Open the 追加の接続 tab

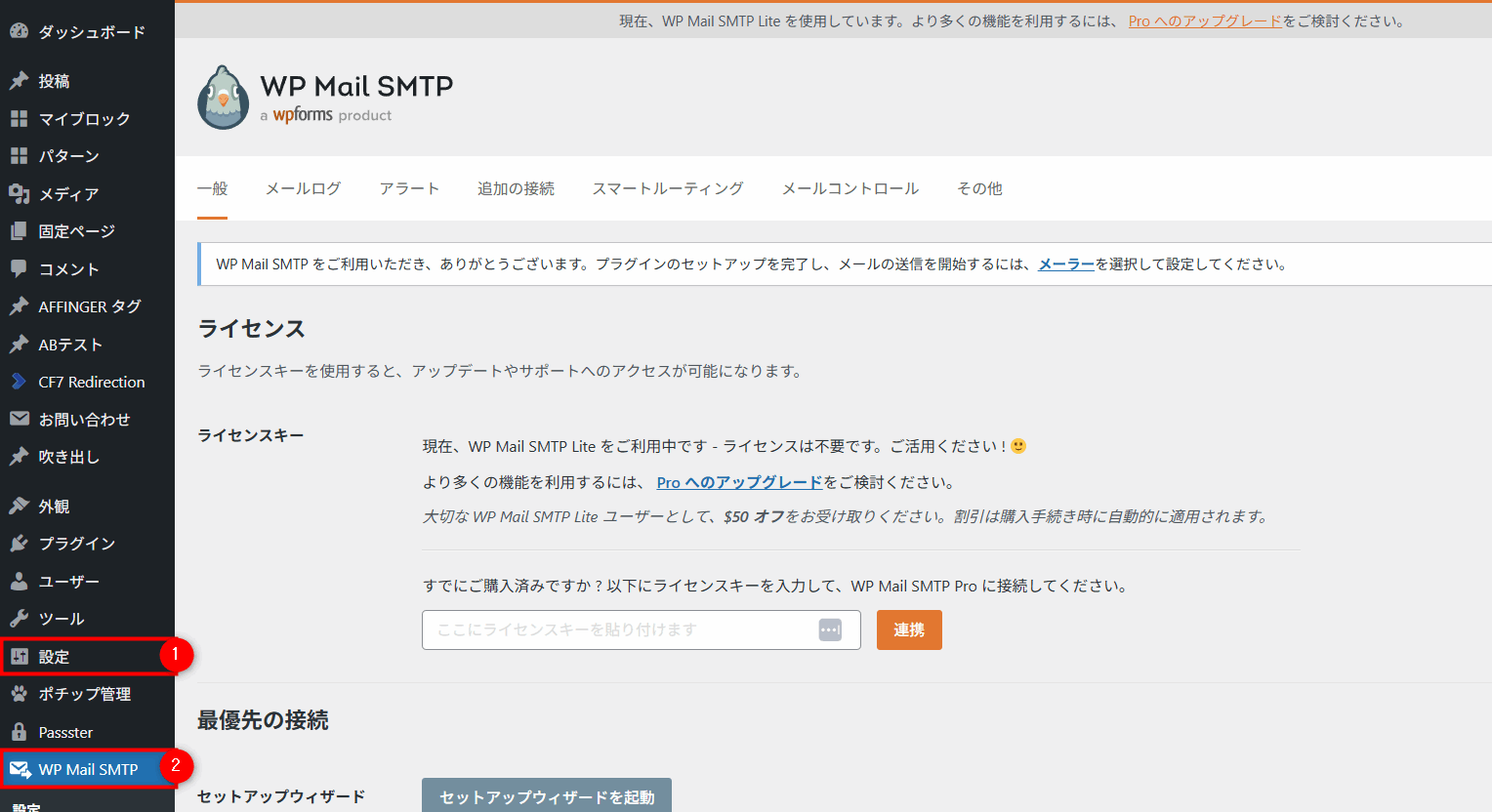tap(516, 188)
